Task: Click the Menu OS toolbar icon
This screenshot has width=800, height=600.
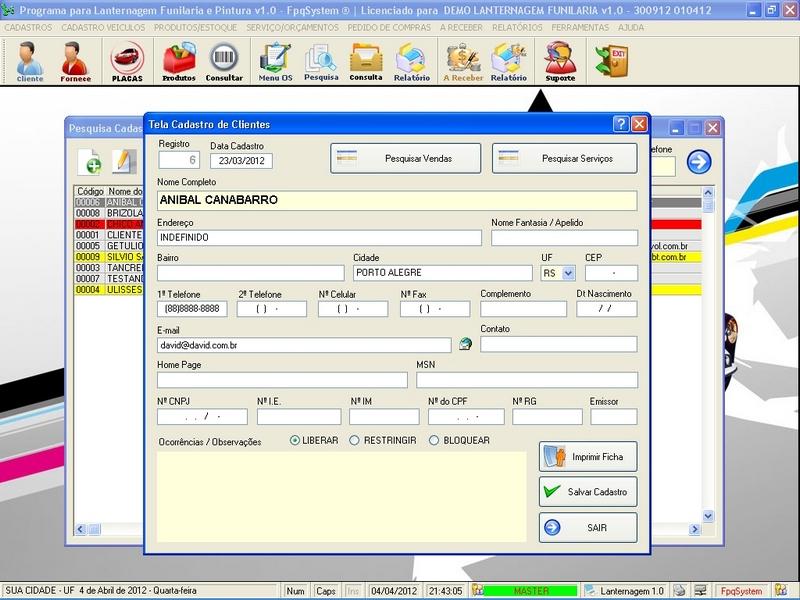Action: [x=275, y=61]
